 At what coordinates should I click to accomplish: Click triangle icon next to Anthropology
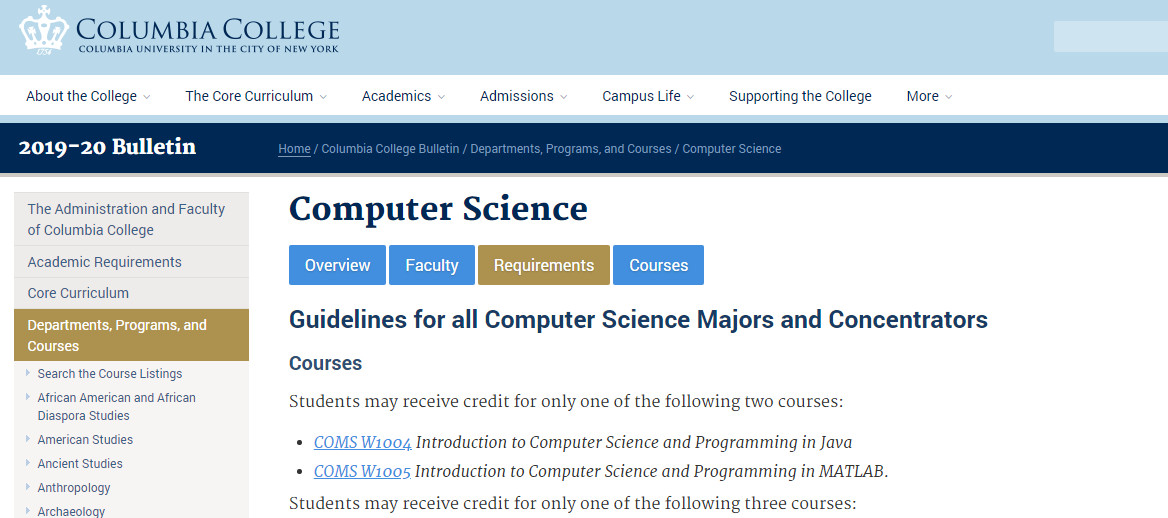coord(28,487)
